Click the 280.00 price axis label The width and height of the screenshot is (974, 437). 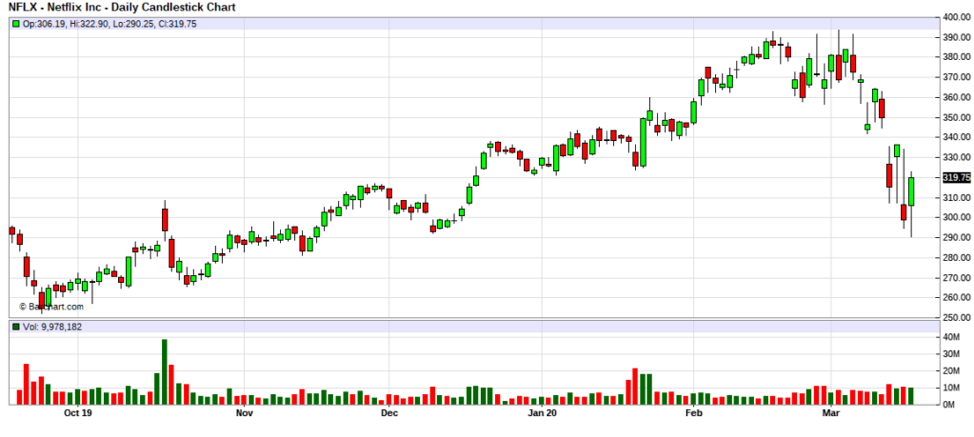[x=957, y=258]
